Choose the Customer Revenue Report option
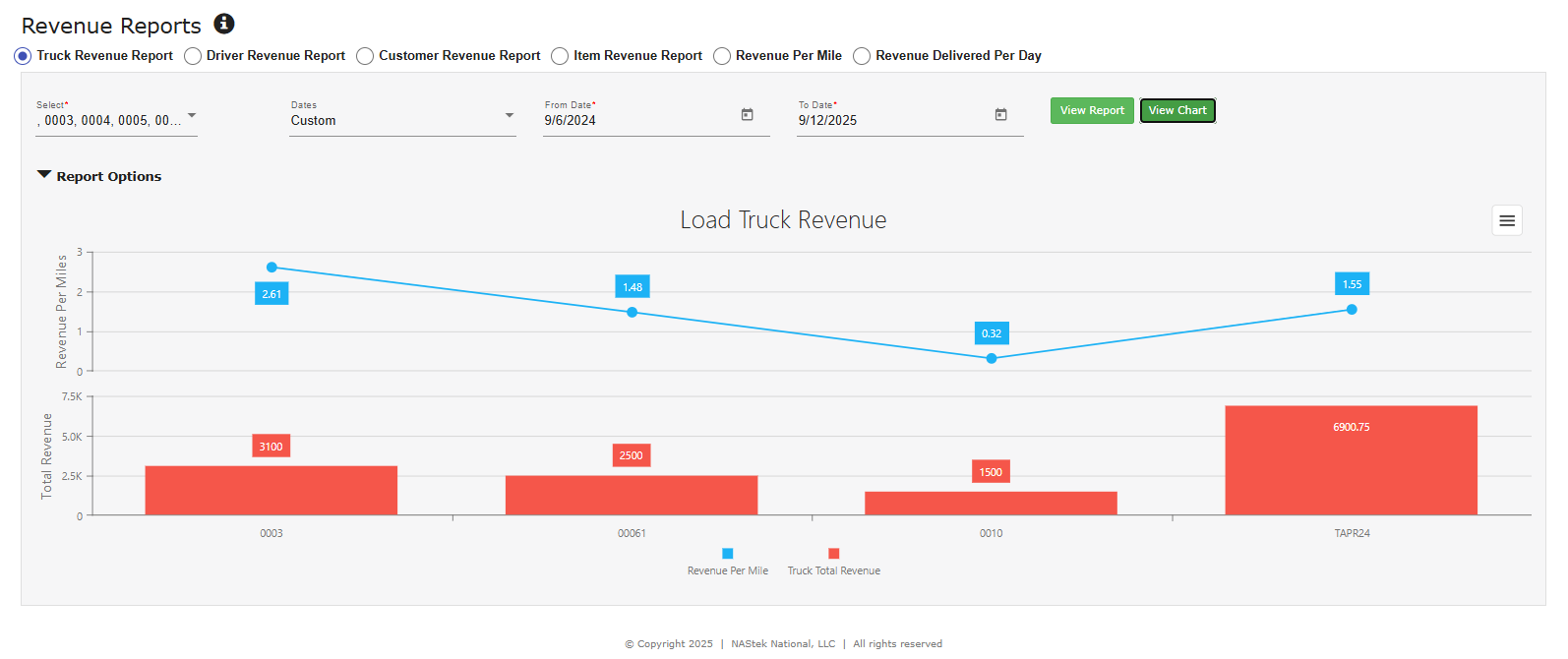This screenshot has width=1568, height=659. 365,56
